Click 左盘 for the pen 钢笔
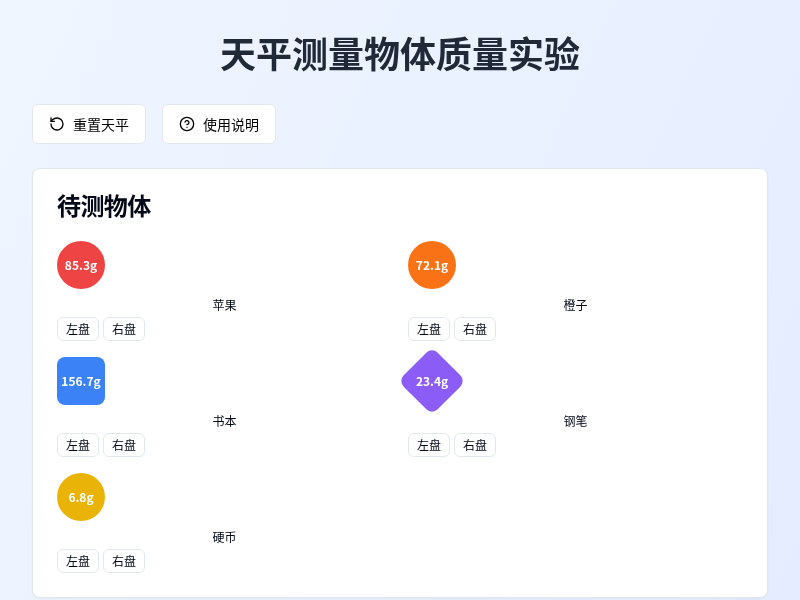800x600 pixels. [429, 445]
